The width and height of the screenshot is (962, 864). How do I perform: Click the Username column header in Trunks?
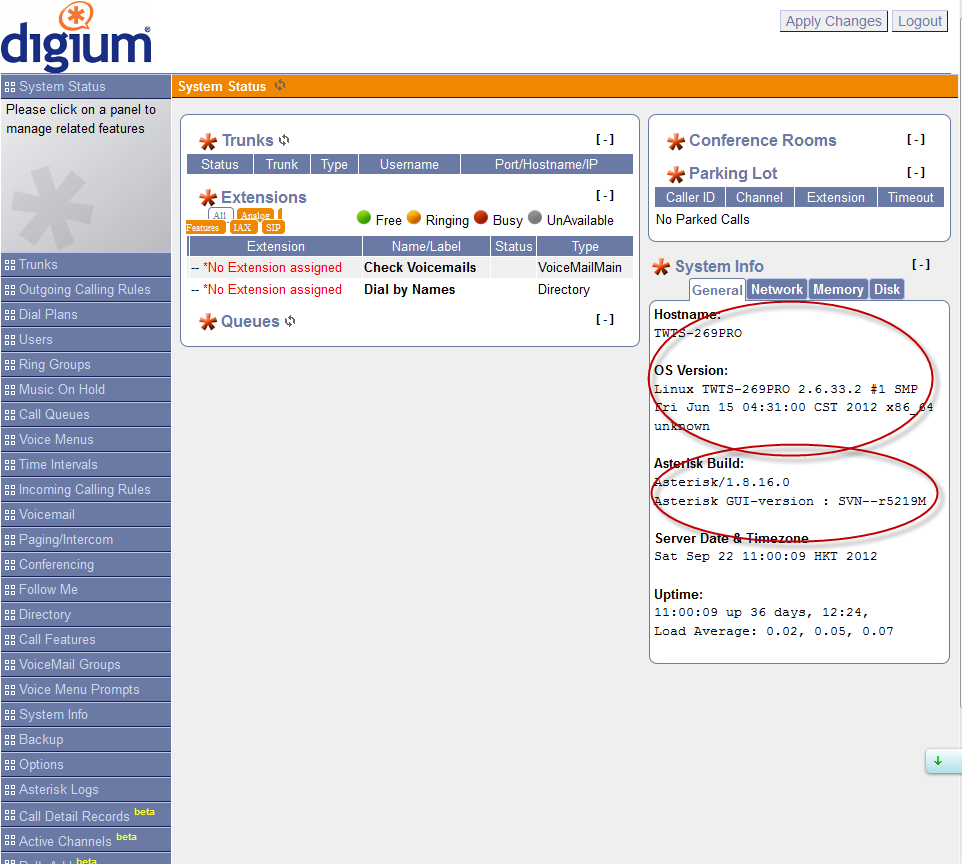pos(409,164)
